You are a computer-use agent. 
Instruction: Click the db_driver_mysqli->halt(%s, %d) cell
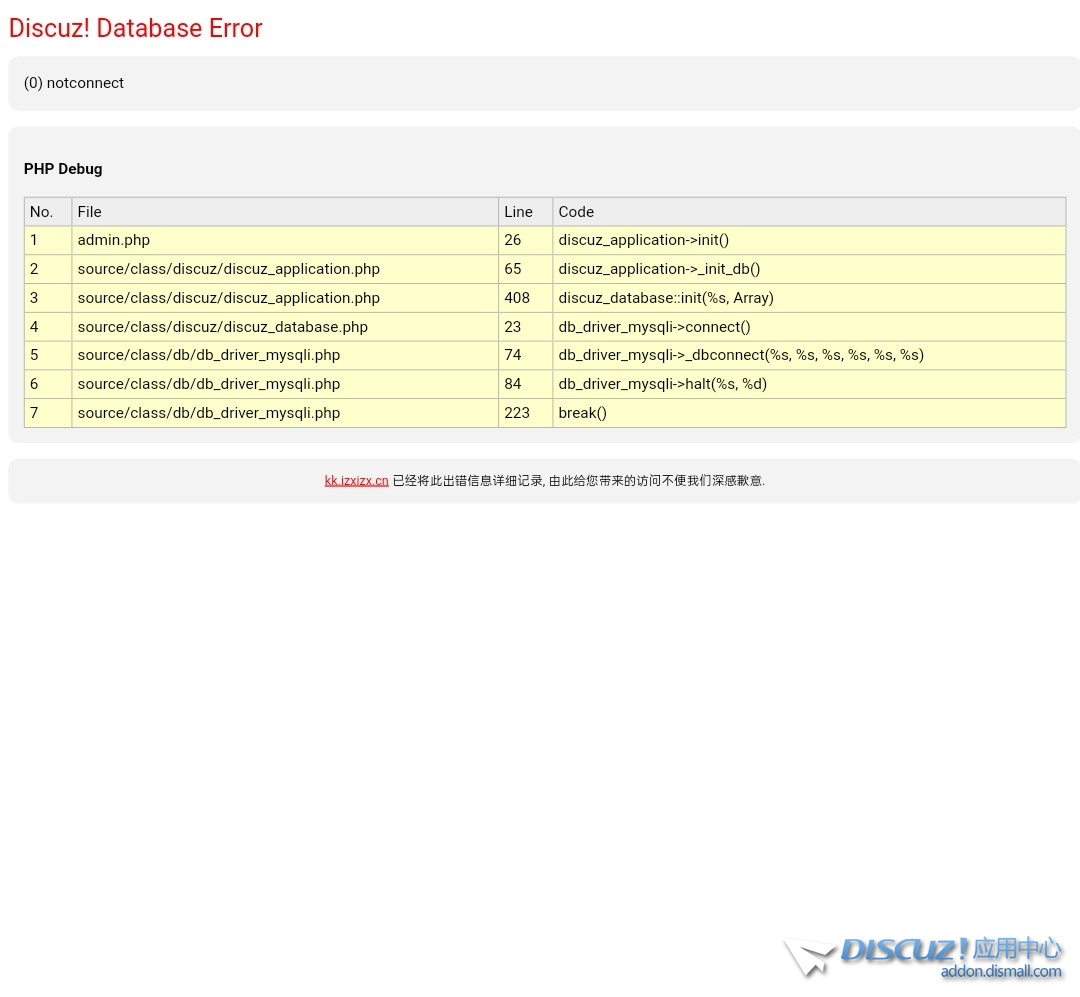coord(662,384)
